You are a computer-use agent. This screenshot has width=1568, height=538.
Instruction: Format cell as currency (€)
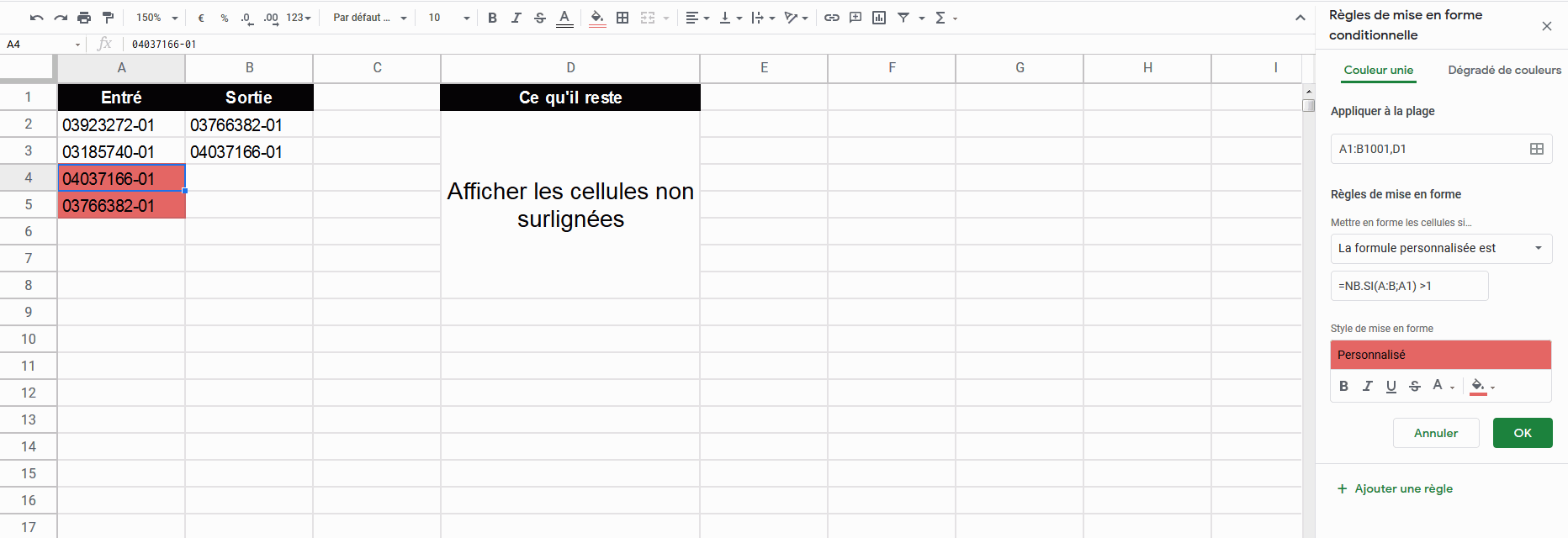point(201,18)
